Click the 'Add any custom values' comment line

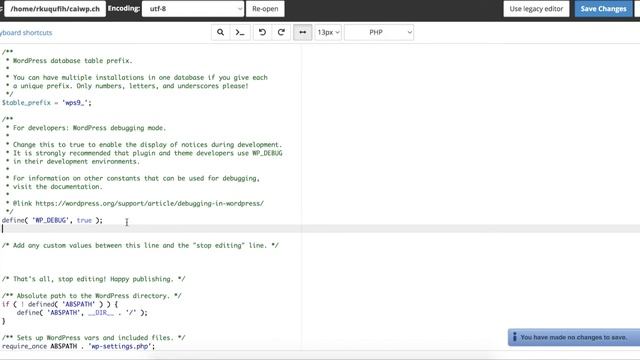(x=140, y=245)
